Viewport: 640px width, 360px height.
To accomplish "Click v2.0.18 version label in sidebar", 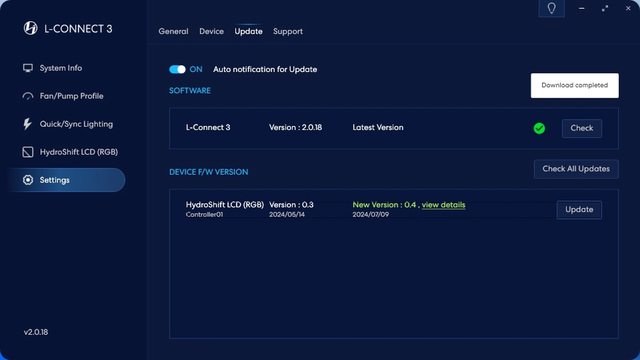I will (x=36, y=332).
